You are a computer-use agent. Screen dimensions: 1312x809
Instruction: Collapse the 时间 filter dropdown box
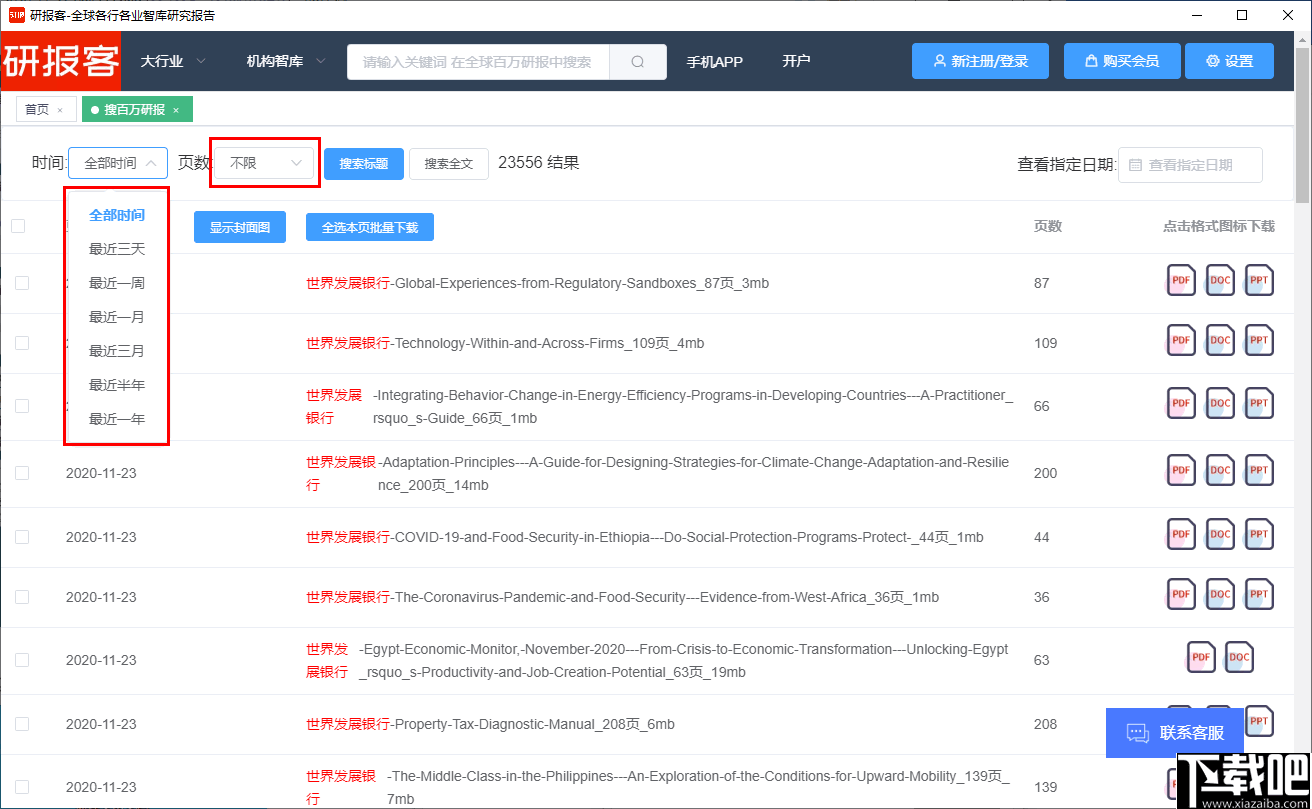click(x=118, y=163)
